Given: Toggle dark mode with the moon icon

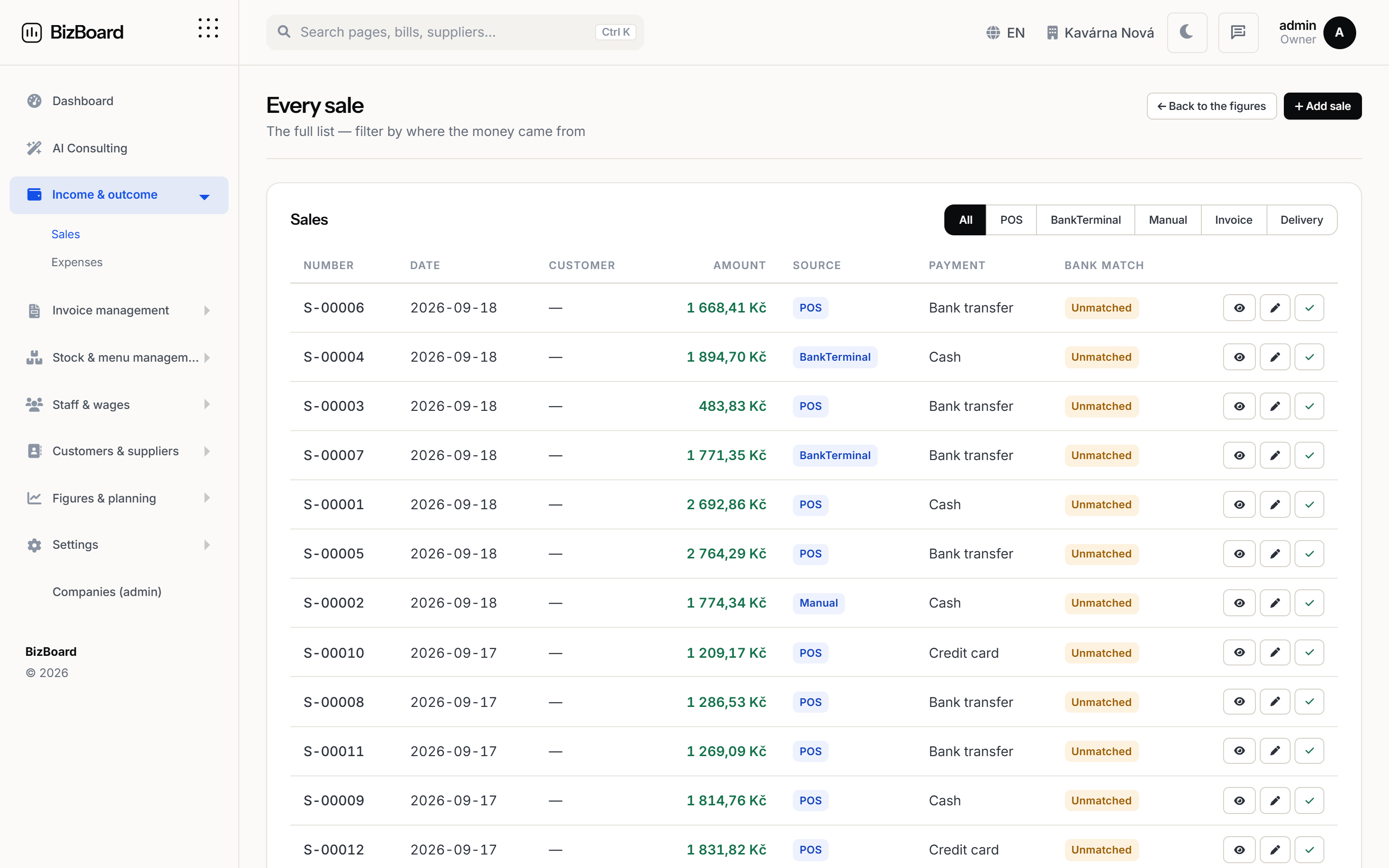Looking at the screenshot, I should point(1187,32).
